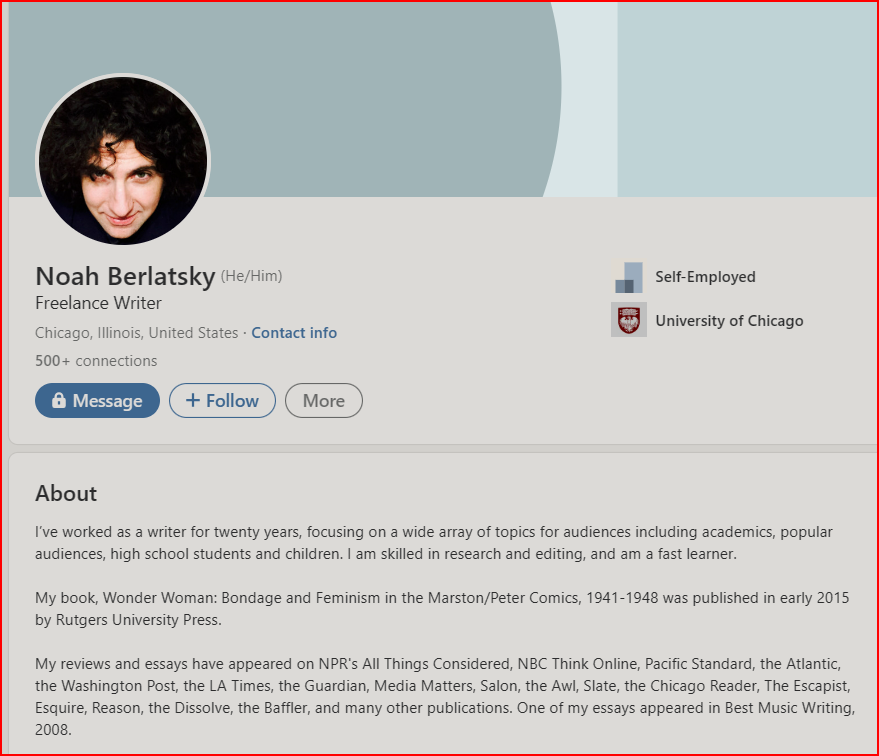Click the Freelance Writer headline text
Image resolution: width=879 pixels, height=756 pixels.
point(99,303)
